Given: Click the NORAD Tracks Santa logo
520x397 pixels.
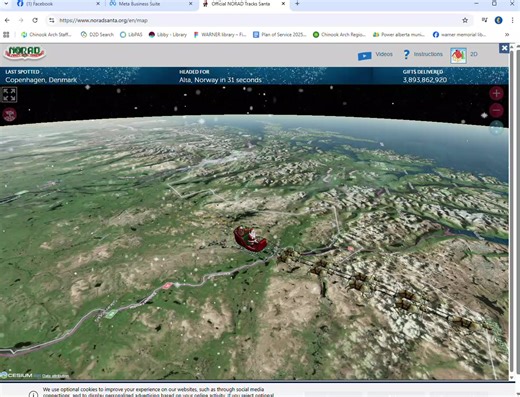Looking at the screenshot, I should (x=24, y=53).
